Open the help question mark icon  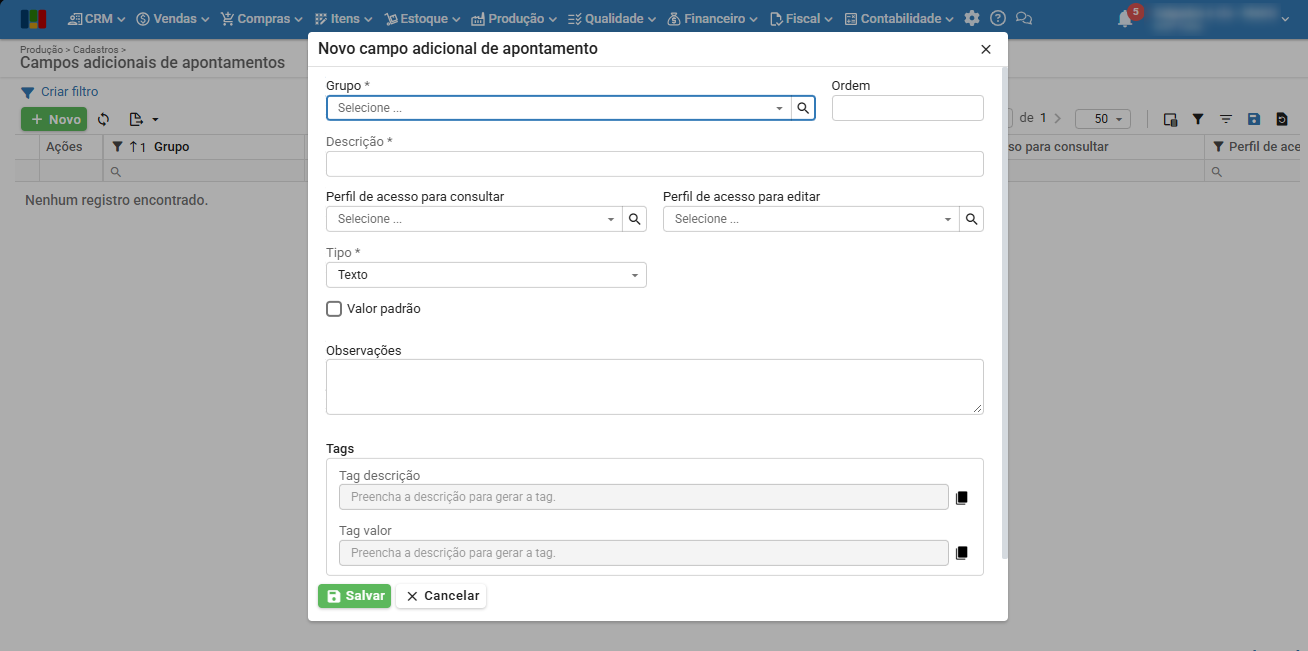coord(997,19)
